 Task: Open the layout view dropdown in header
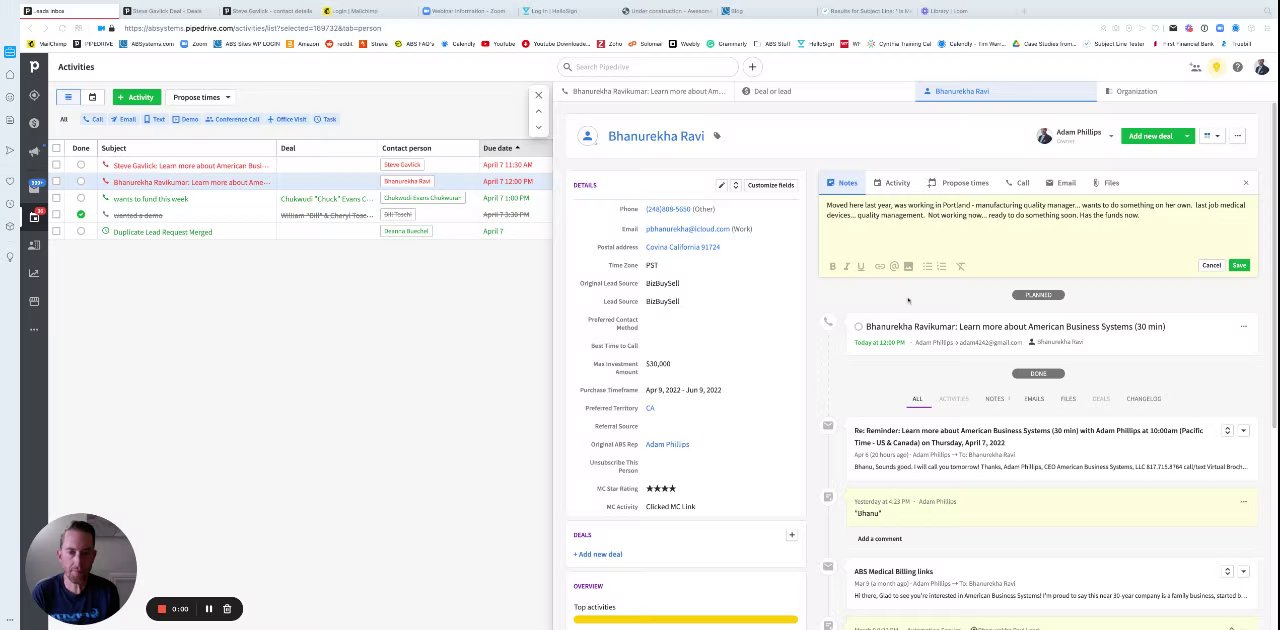(1211, 136)
